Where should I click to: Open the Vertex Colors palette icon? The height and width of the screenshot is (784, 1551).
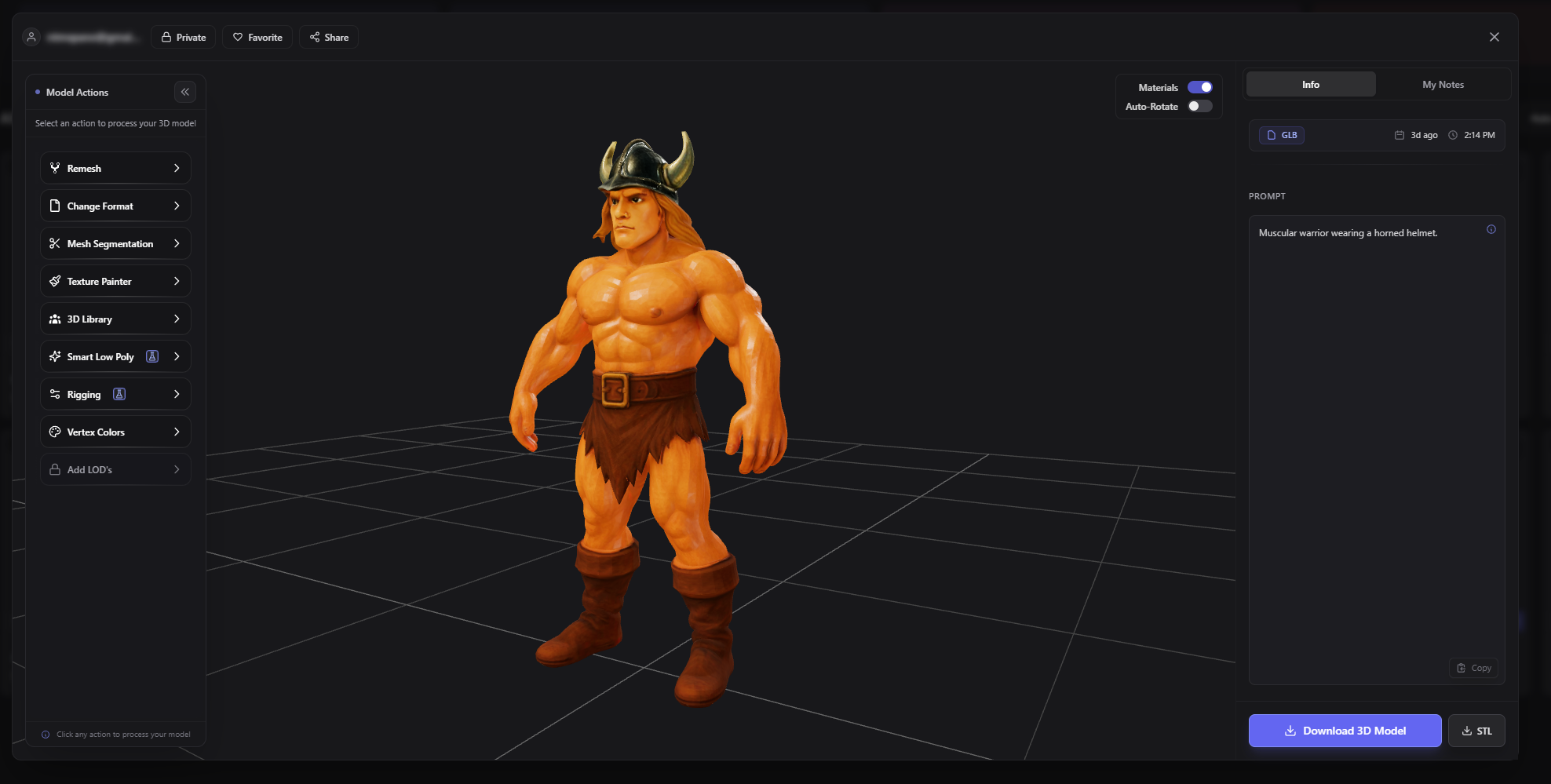55,432
